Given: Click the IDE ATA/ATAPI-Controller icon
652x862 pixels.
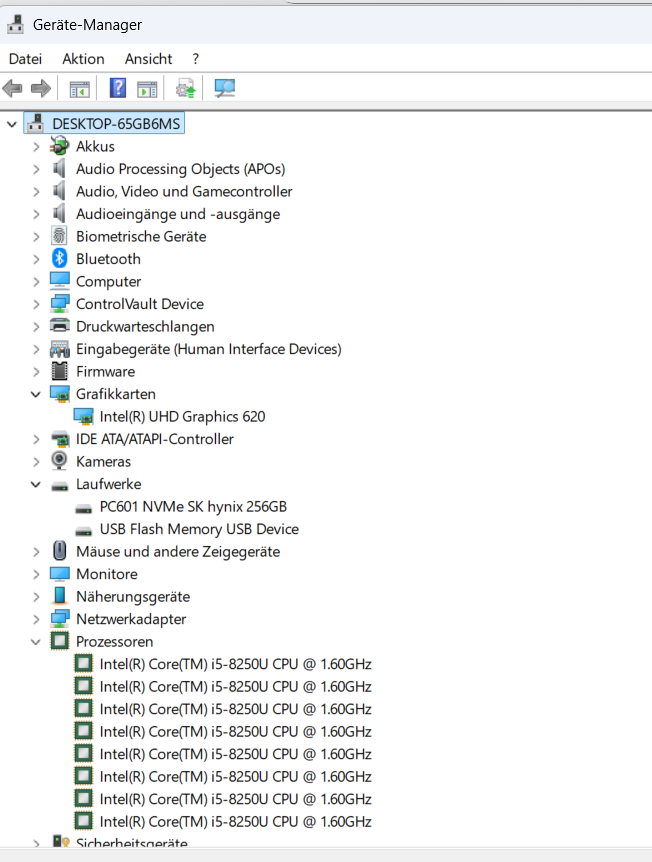Looking at the screenshot, I should pyautogui.click(x=59, y=439).
